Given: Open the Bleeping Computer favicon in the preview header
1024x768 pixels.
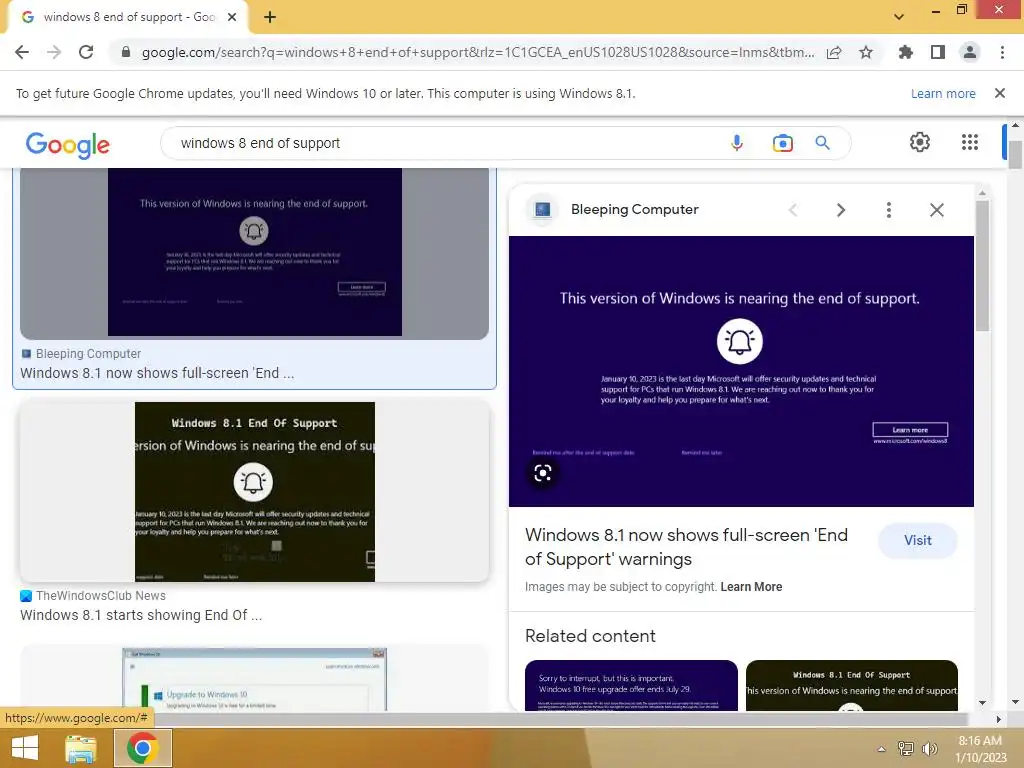Looking at the screenshot, I should click(x=542, y=210).
